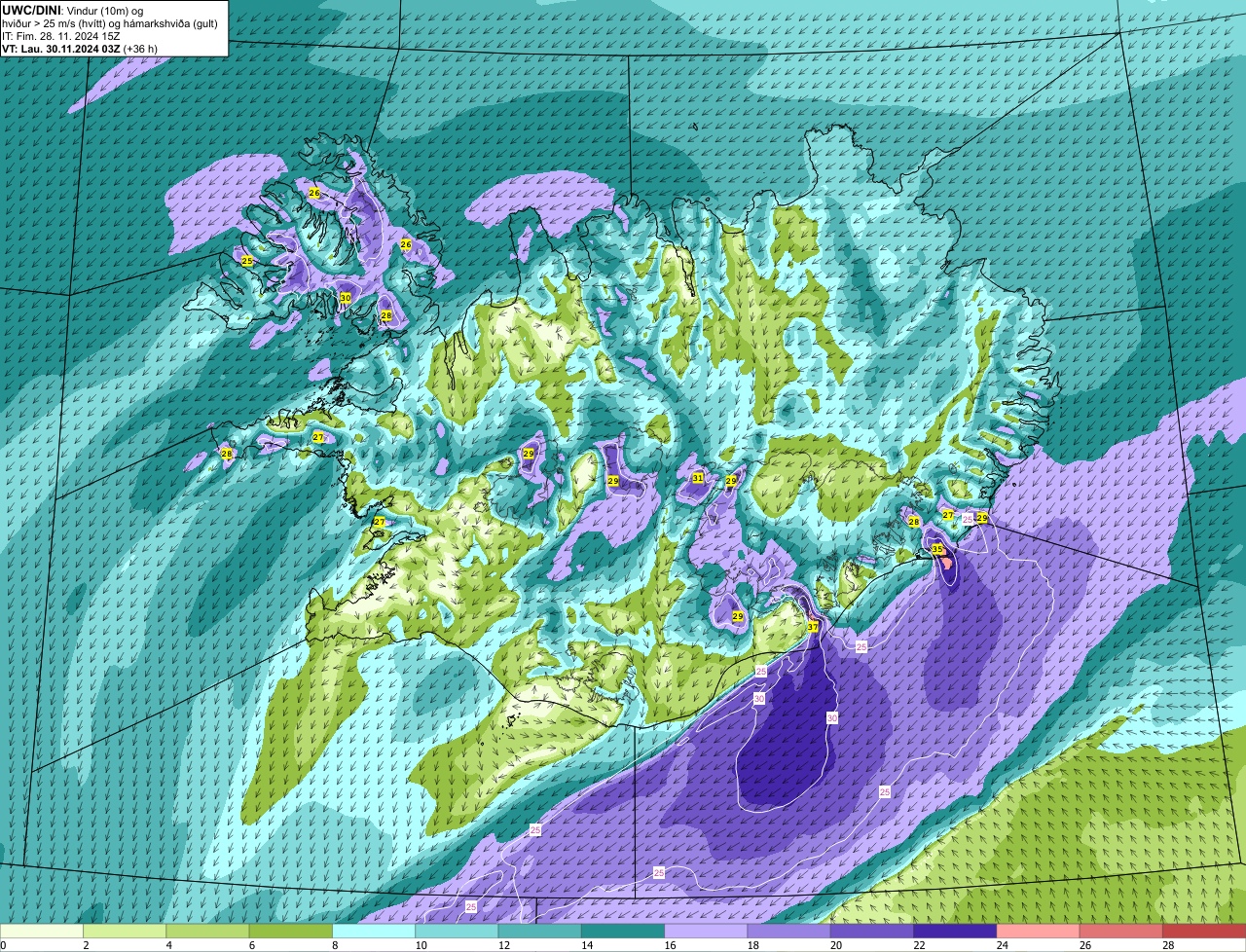The width and height of the screenshot is (1246, 952).
Task: Click the yellow 30 gust marker in the Westfjords
Action: (x=345, y=298)
